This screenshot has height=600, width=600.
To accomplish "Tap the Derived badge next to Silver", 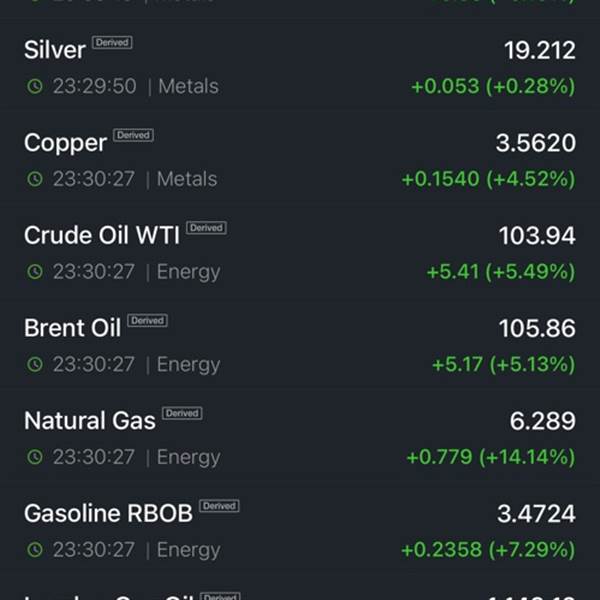I will click(112, 42).
